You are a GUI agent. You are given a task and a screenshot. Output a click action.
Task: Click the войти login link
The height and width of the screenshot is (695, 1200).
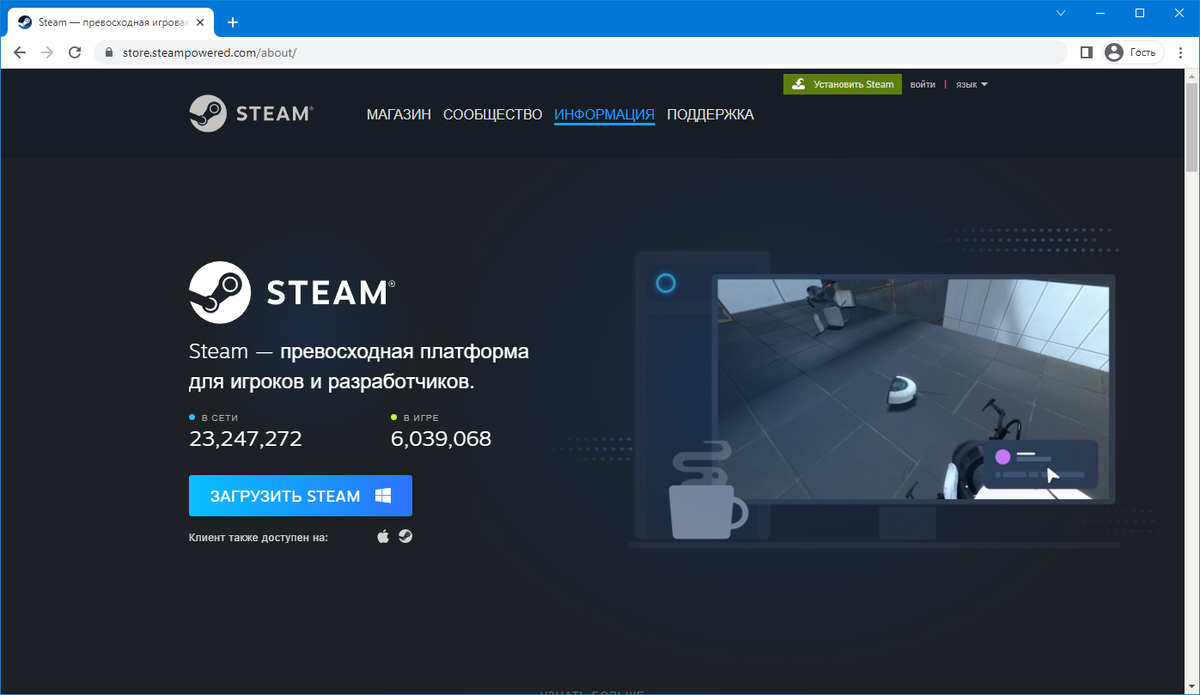[x=923, y=84]
